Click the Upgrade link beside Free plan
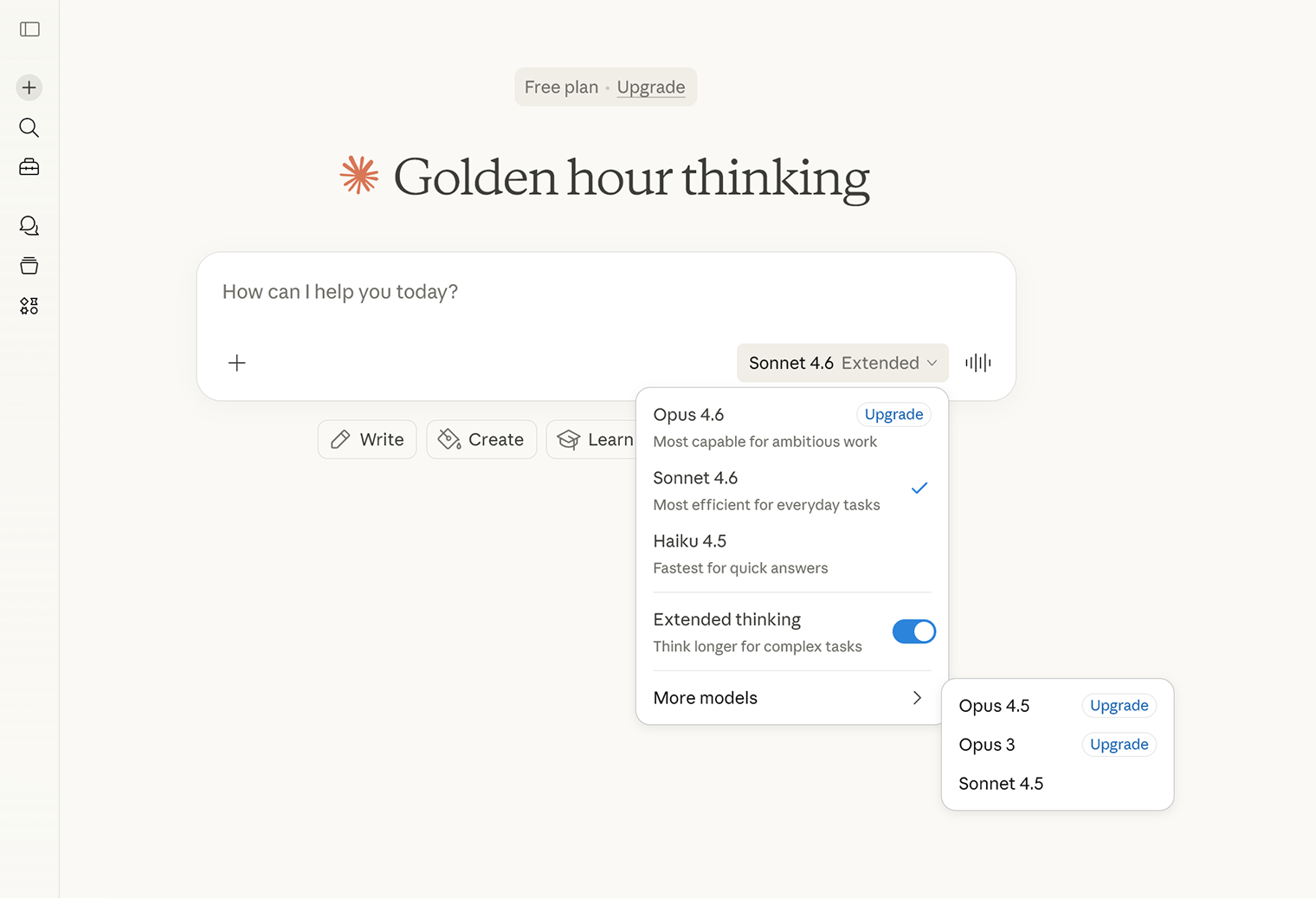 pyautogui.click(x=650, y=87)
